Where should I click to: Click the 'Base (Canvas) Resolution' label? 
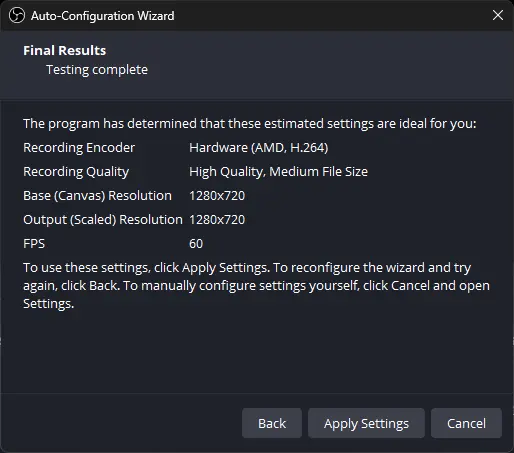97,196
